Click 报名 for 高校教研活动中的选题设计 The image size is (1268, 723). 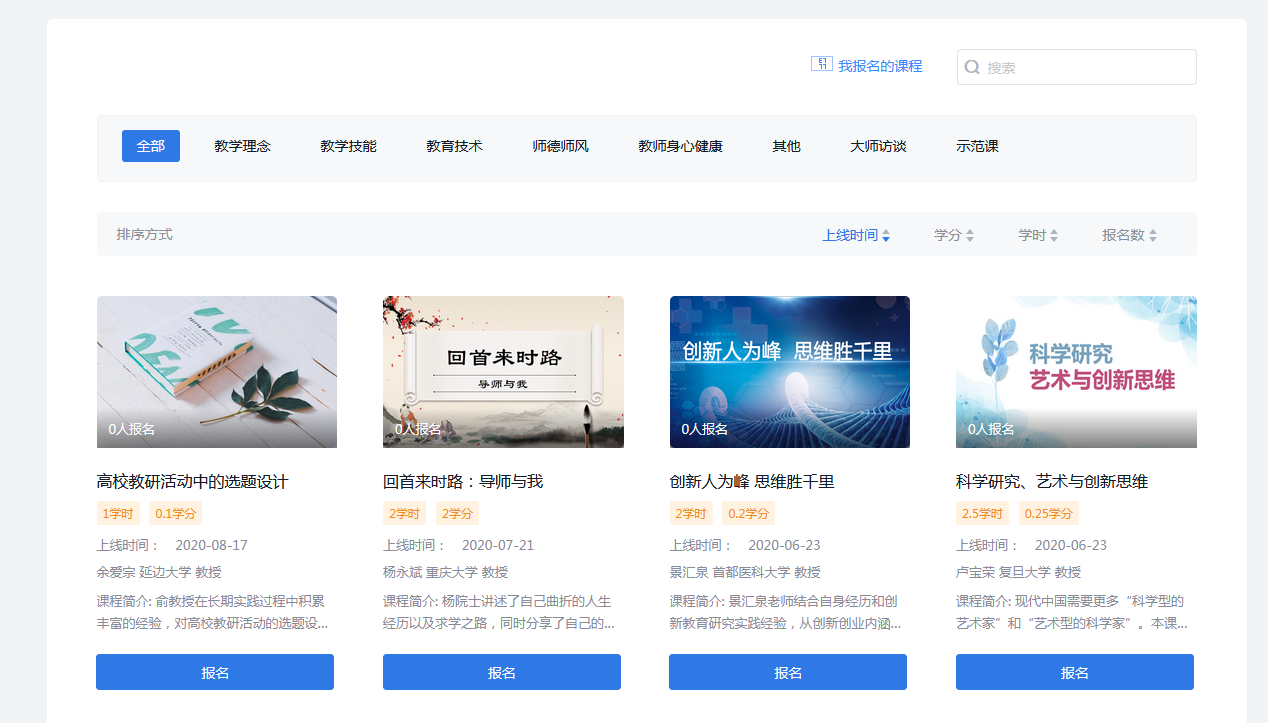pyautogui.click(x=215, y=672)
